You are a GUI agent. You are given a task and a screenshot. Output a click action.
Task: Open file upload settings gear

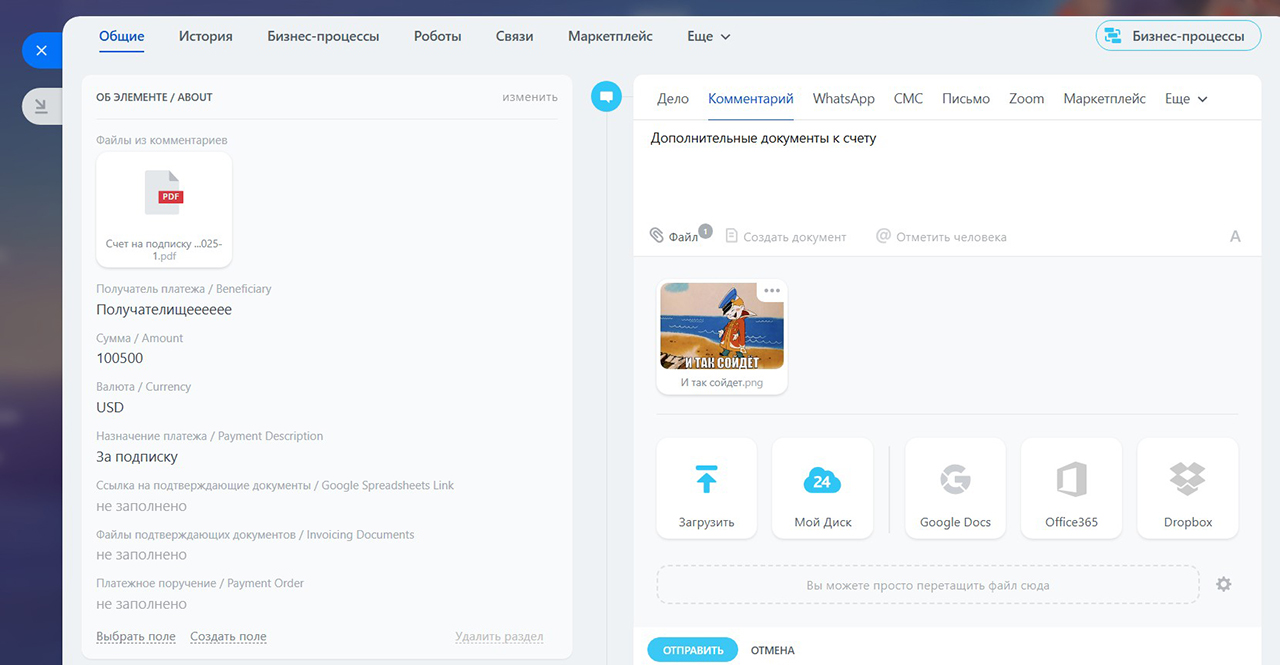click(1223, 584)
